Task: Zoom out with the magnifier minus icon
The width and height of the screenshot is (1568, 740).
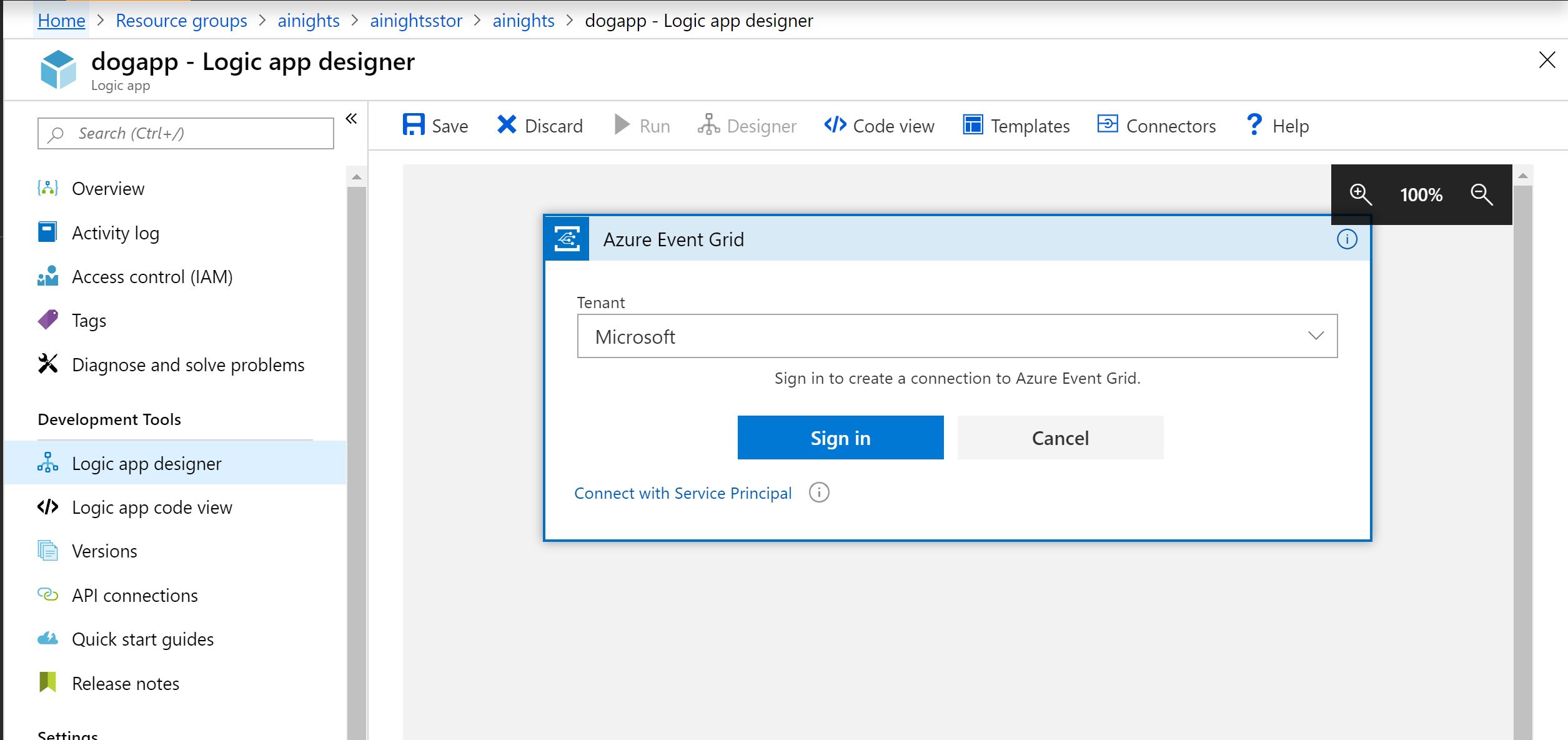Action: coord(1481,194)
